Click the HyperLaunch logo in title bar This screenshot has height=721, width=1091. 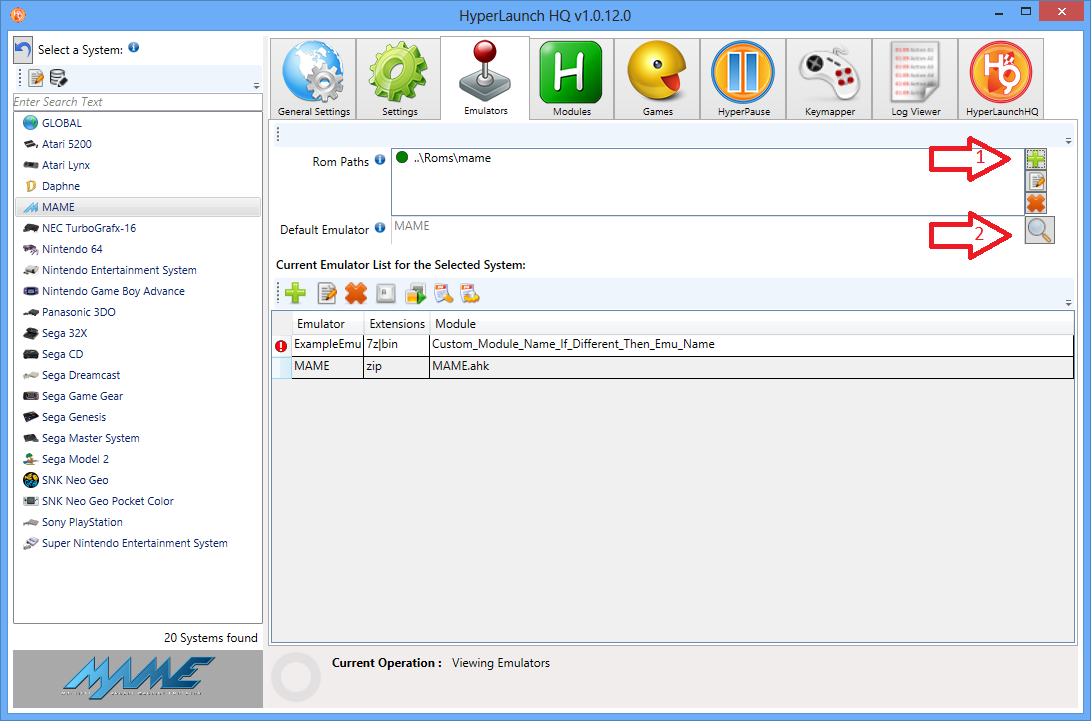pos(18,14)
